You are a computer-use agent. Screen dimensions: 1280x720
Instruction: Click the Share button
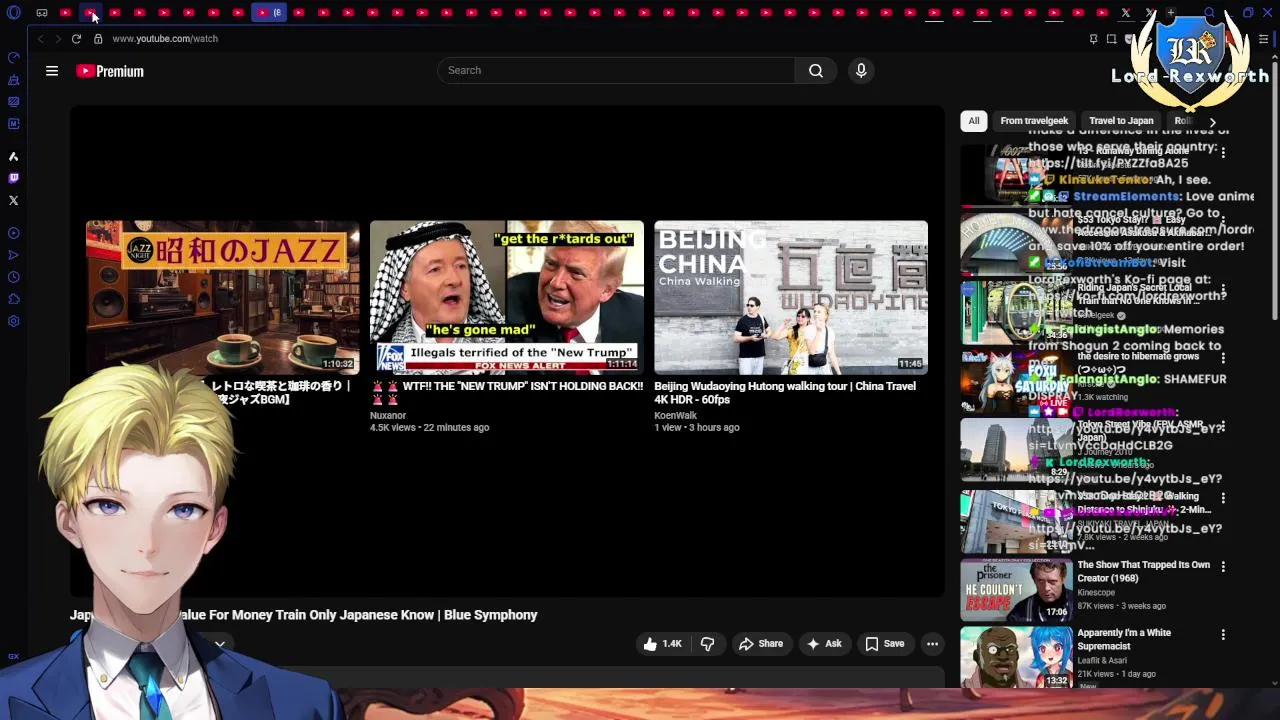[760, 644]
